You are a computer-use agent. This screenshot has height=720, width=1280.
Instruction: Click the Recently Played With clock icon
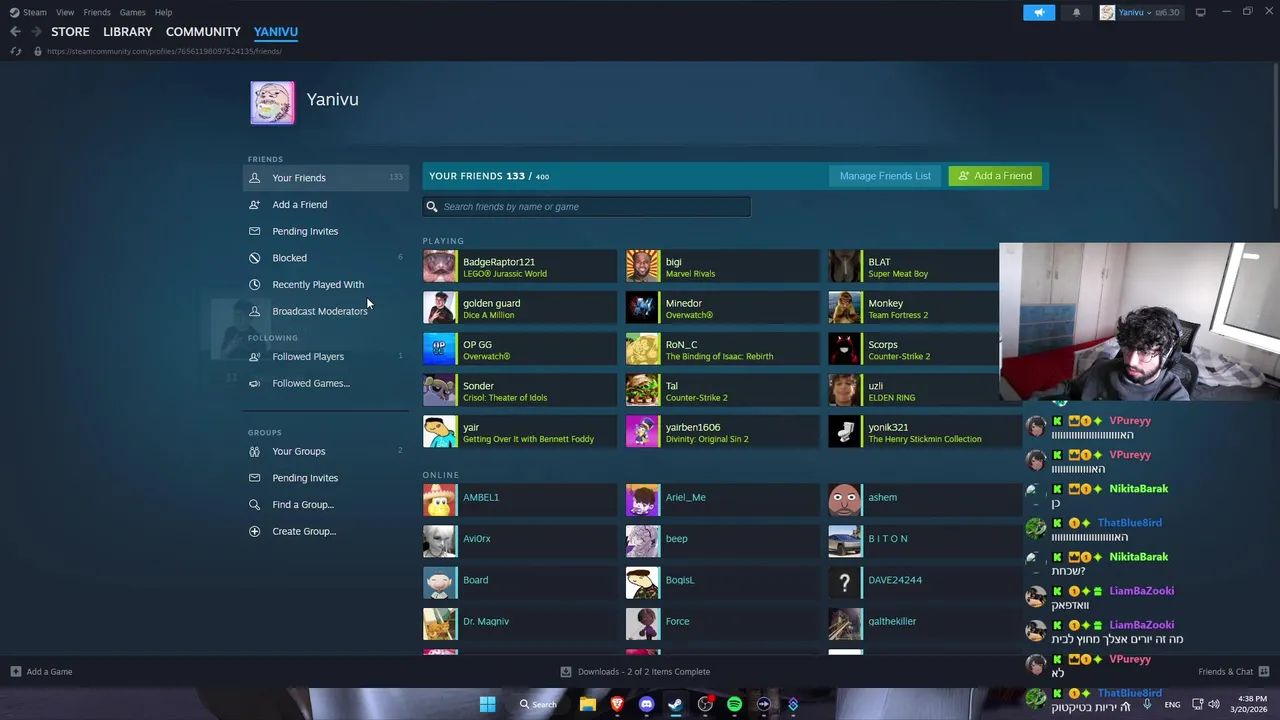coord(254,284)
